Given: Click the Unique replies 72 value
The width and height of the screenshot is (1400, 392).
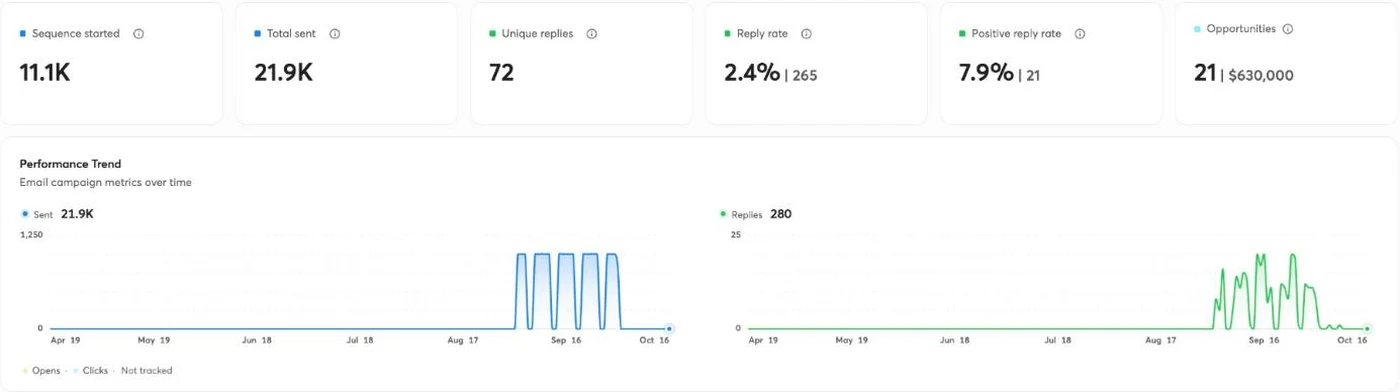Looking at the screenshot, I should [x=502, y=73].
